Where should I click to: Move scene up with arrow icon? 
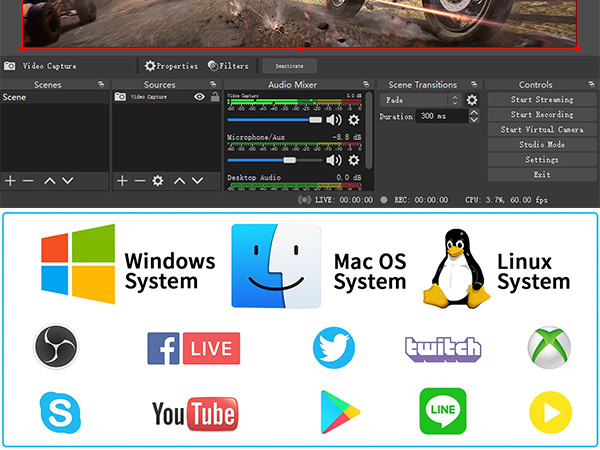(x=50, y=181)
